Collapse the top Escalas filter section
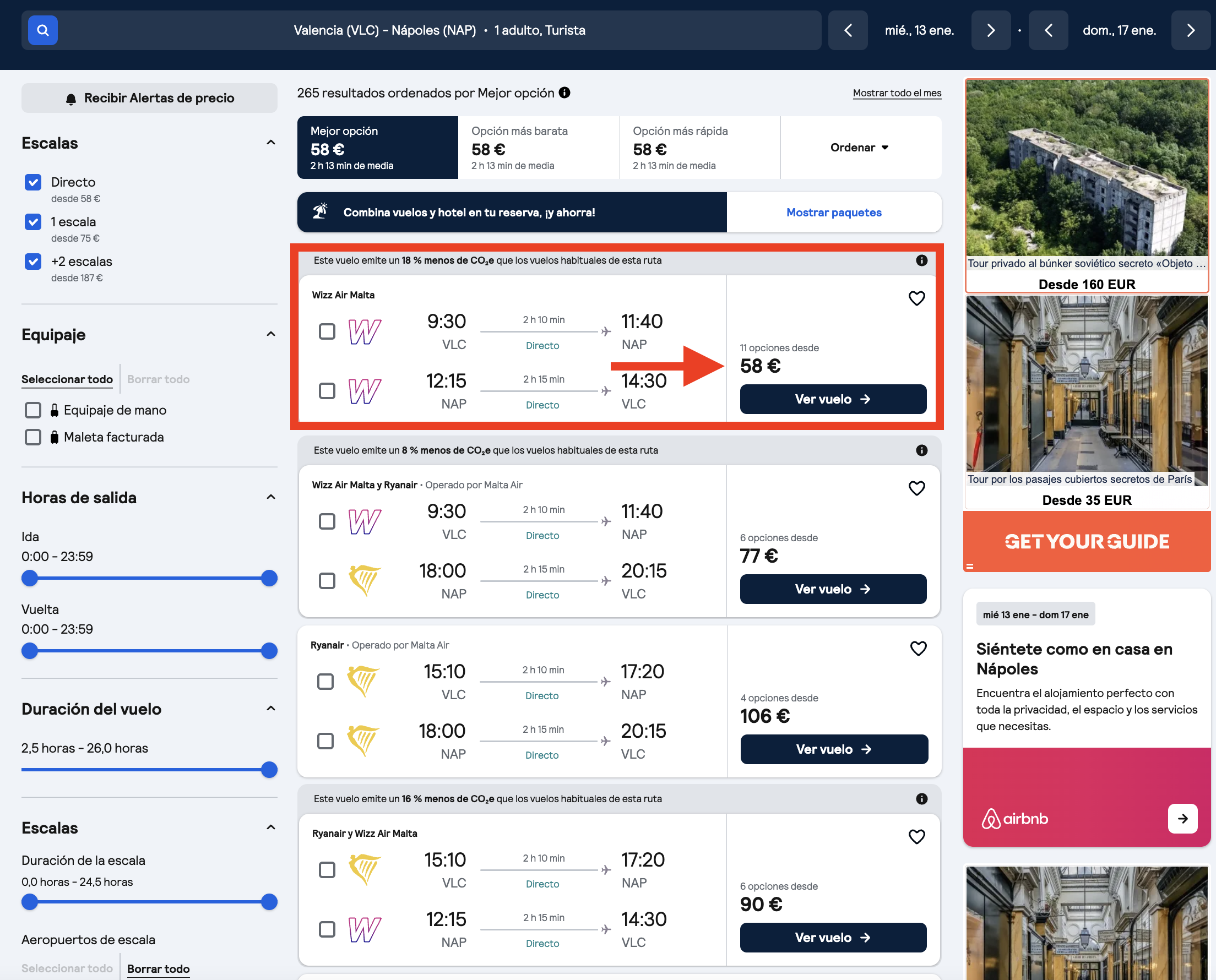 [x=271, y=143]
